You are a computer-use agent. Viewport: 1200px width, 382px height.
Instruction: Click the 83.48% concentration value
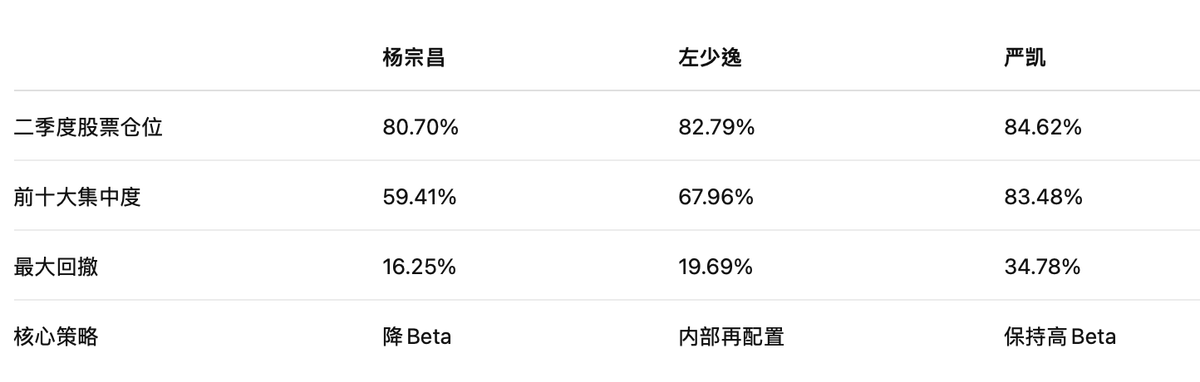pos(1043,197)
